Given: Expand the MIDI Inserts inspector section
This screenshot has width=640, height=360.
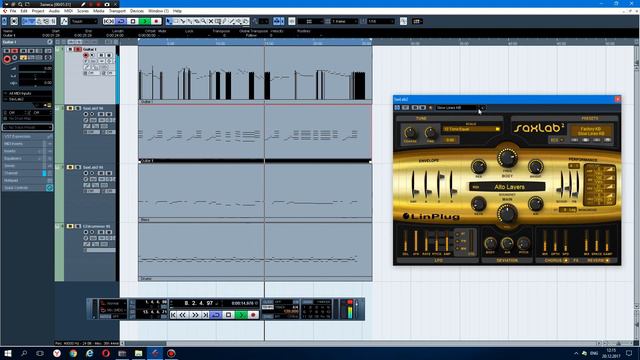Looking at the screenshot, I should 27,144.
